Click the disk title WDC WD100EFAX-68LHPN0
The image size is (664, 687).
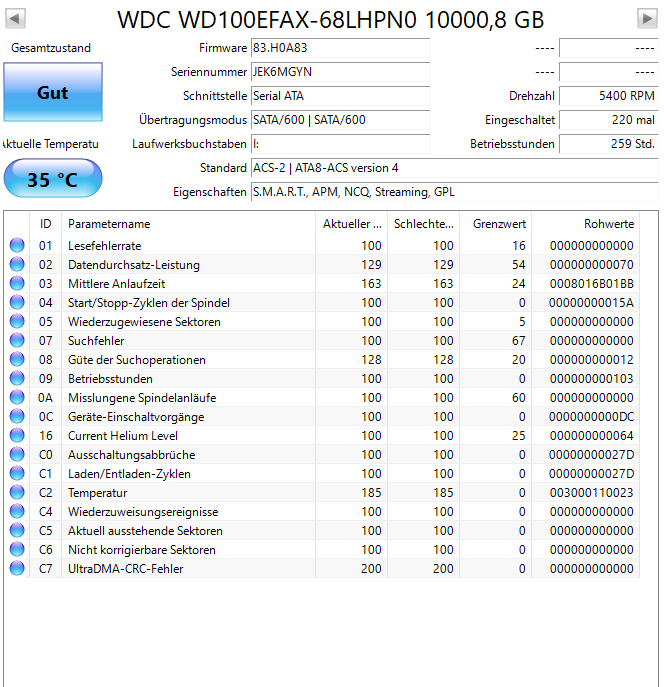click(x=331, y=20)
